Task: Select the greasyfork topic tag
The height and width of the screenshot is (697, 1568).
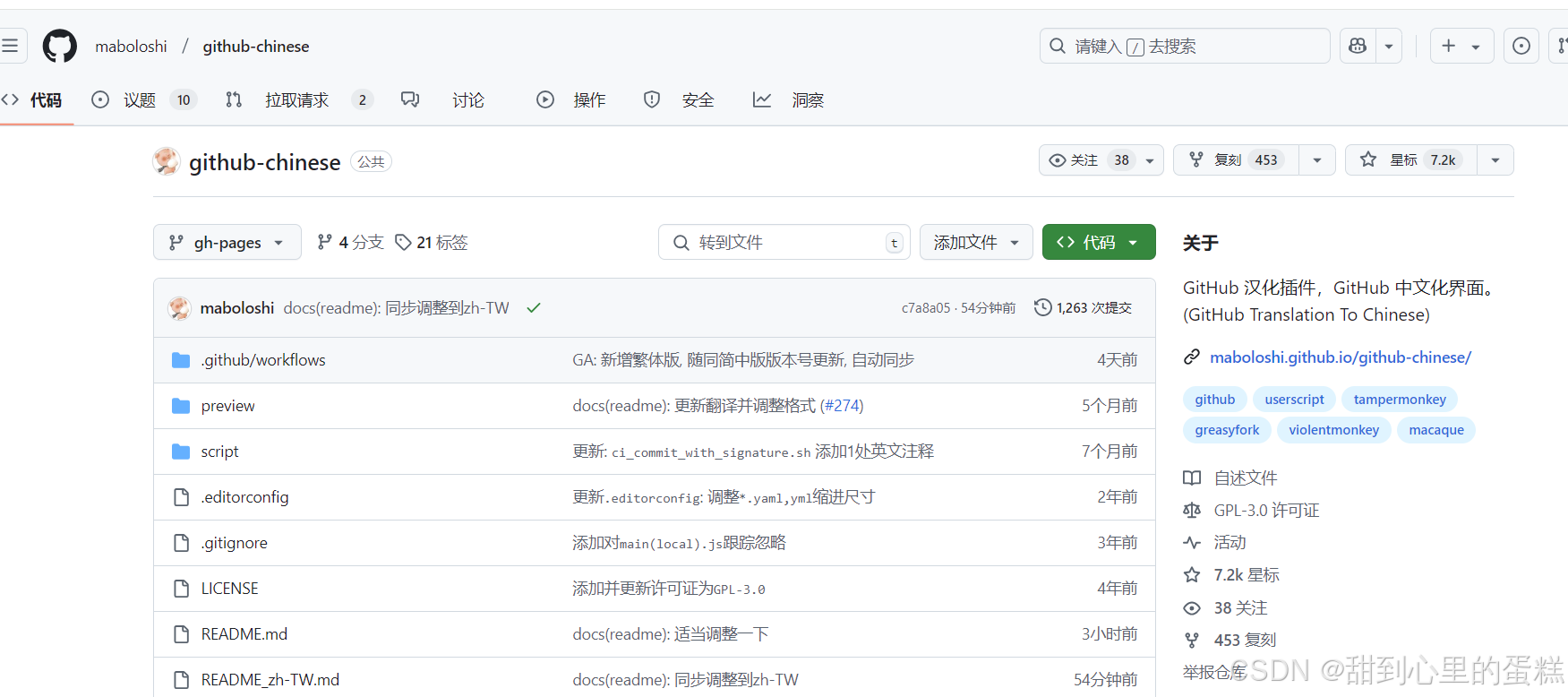Action: [x=1227, y=430]
